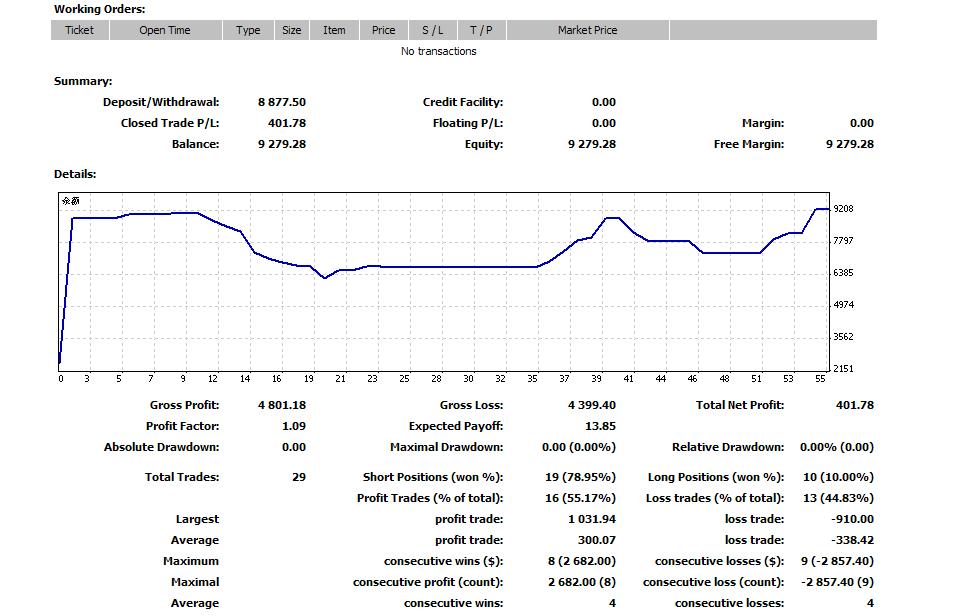
Task: Click the S / L column header
Action: pyautogui.click(x=432, y=30)
